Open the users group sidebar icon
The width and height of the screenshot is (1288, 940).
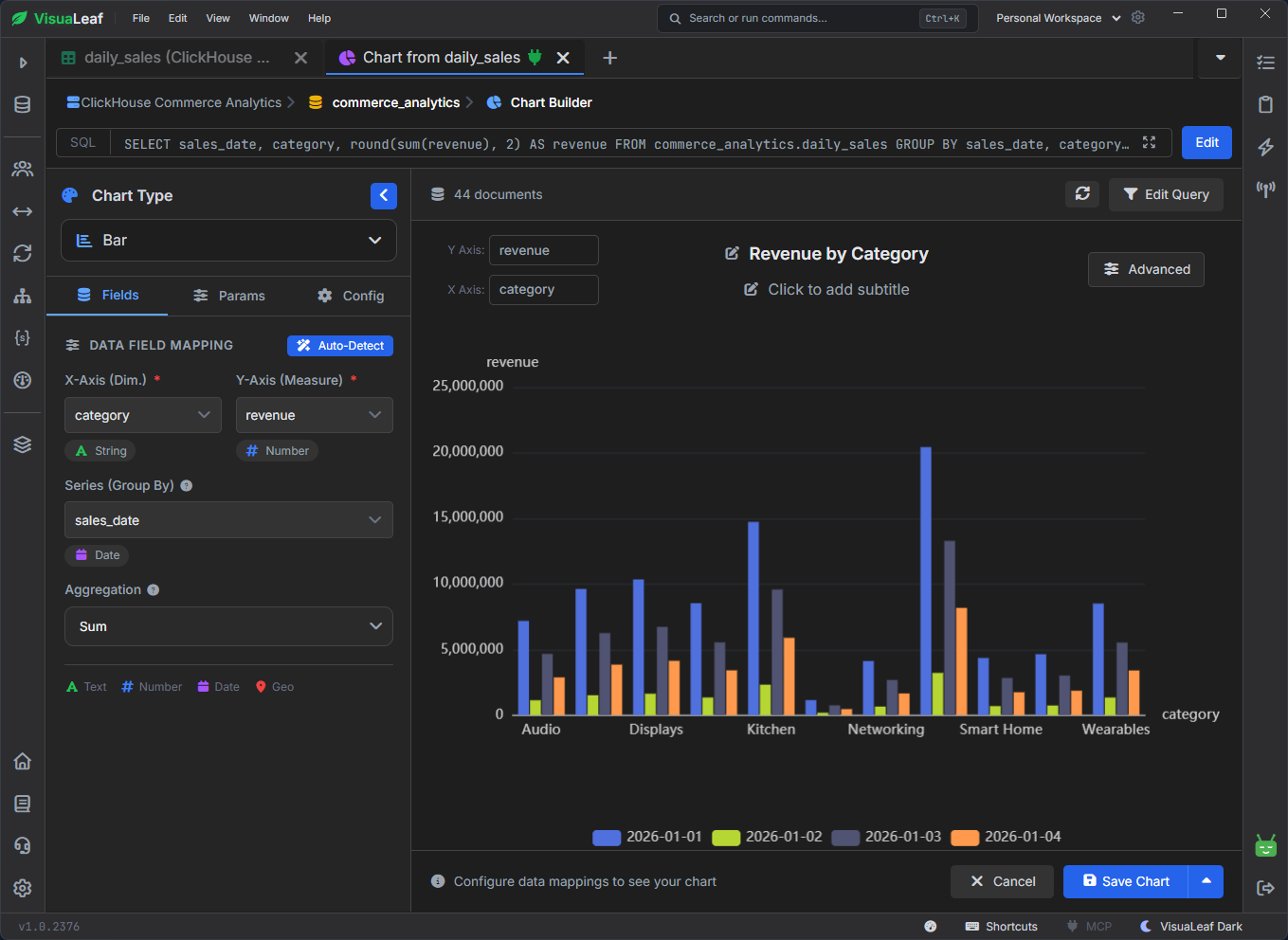[x=23, y=169]
